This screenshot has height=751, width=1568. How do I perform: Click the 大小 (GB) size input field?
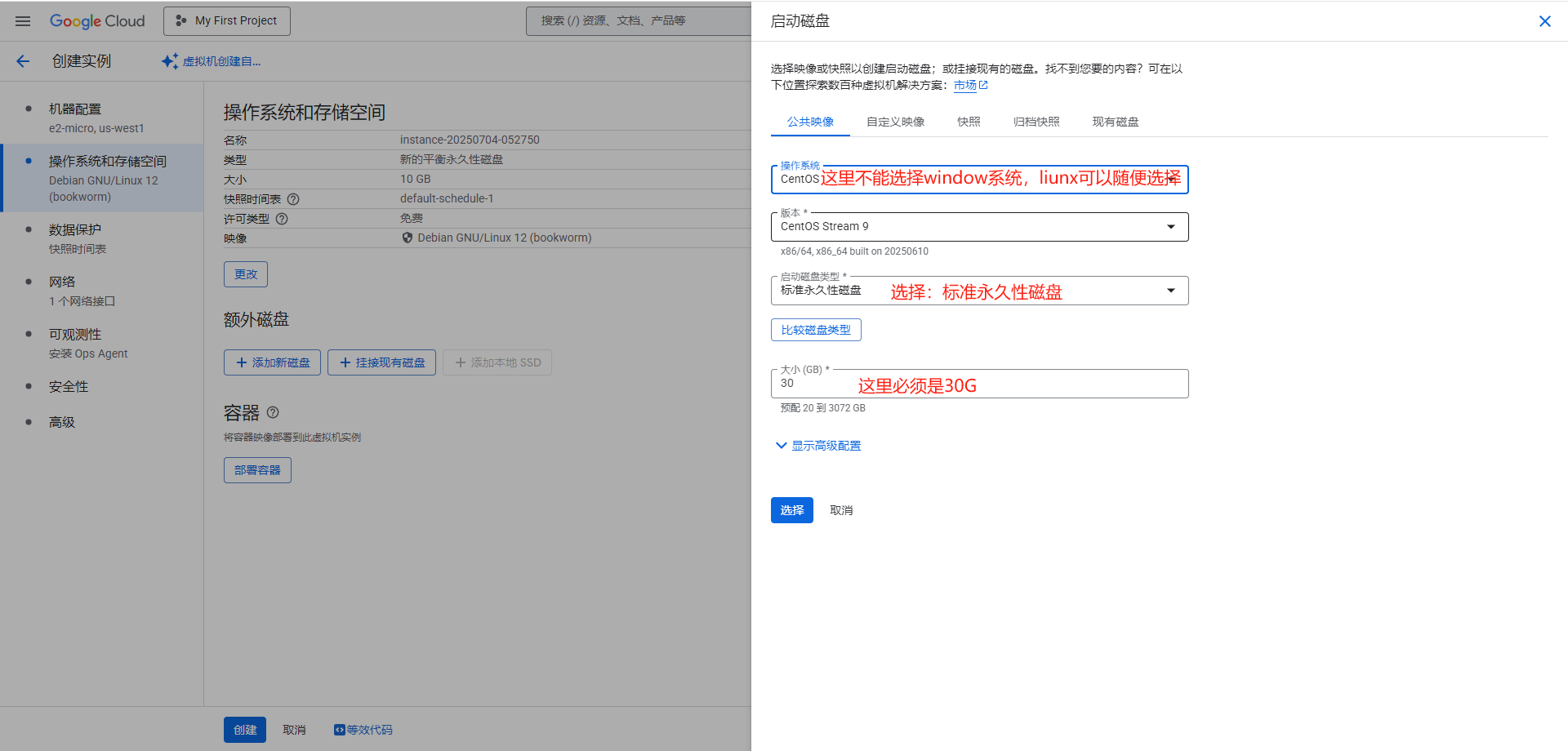point(979,384)
